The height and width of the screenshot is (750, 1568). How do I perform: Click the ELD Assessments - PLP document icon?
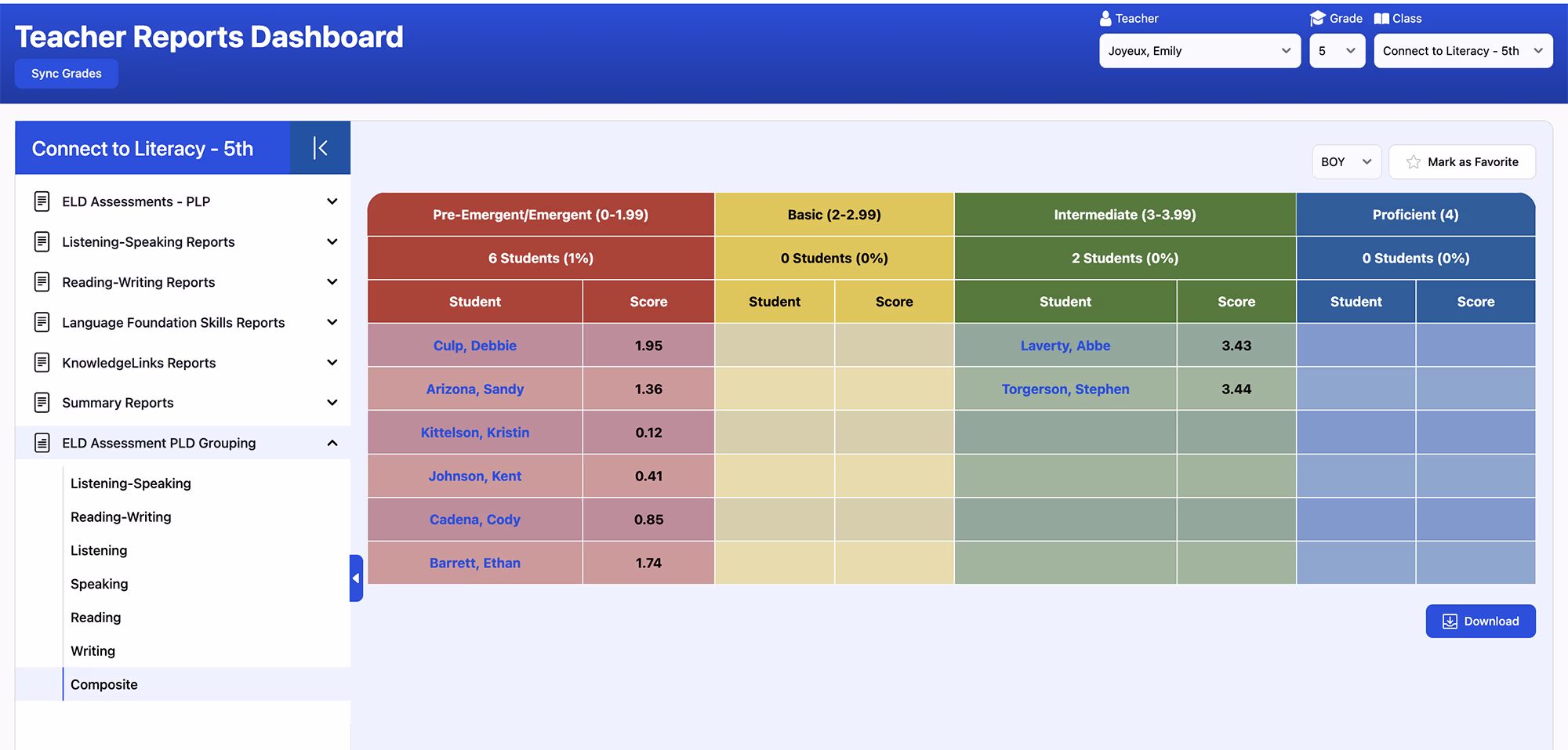[42, 201]
